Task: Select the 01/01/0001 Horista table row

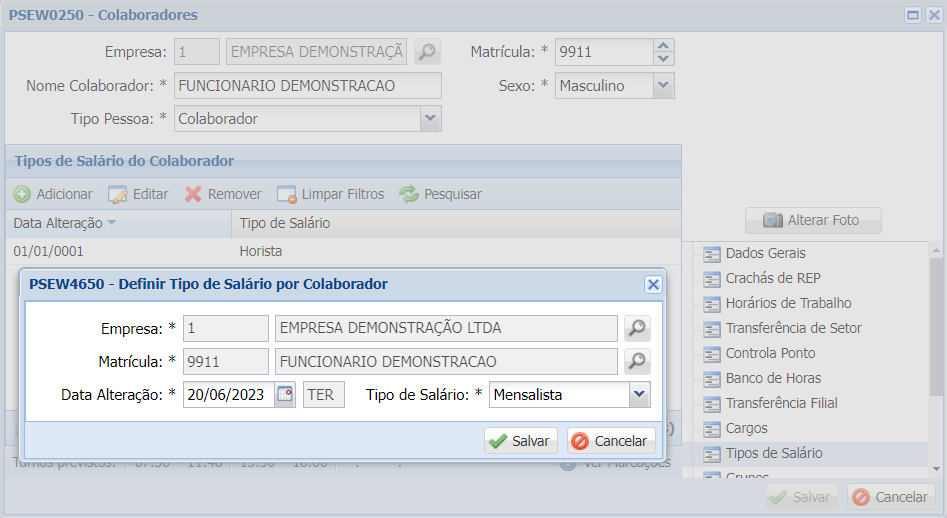Action: tap(343, 251)
